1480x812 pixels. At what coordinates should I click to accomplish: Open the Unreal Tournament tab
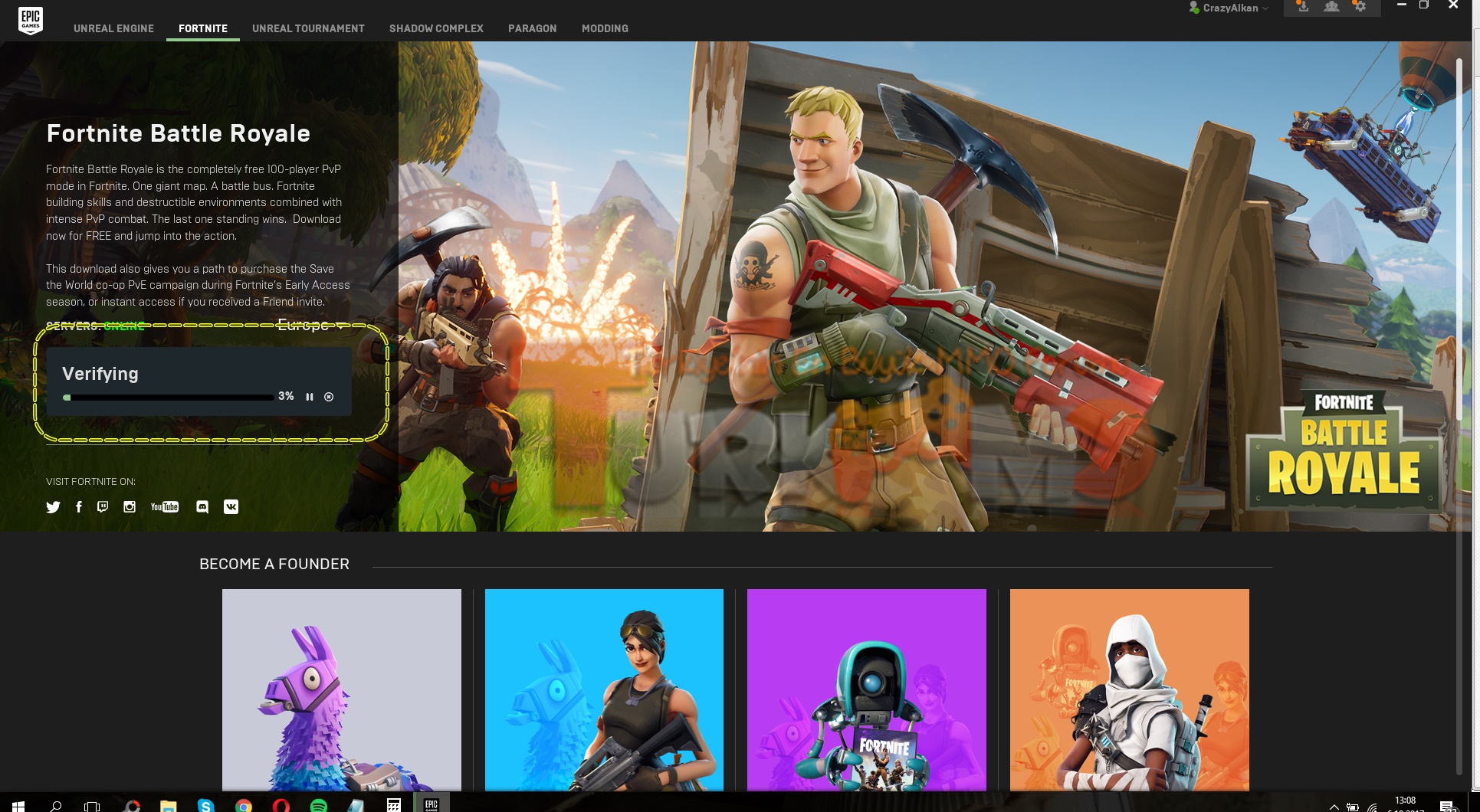tap(308, 28)
